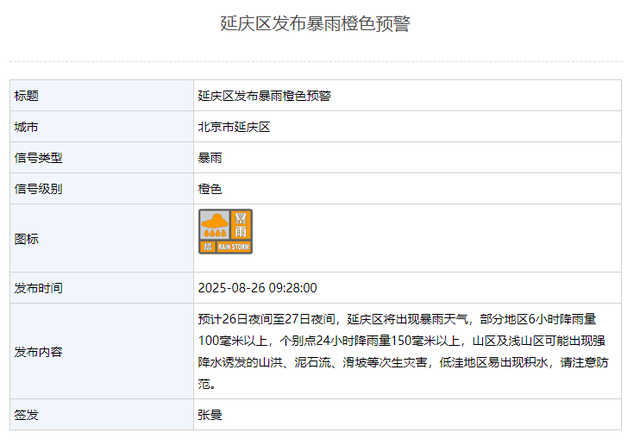This screenshot has height=445, width=640.
Task: Select the signer name 张曼
Action: (x=210, y=415)
